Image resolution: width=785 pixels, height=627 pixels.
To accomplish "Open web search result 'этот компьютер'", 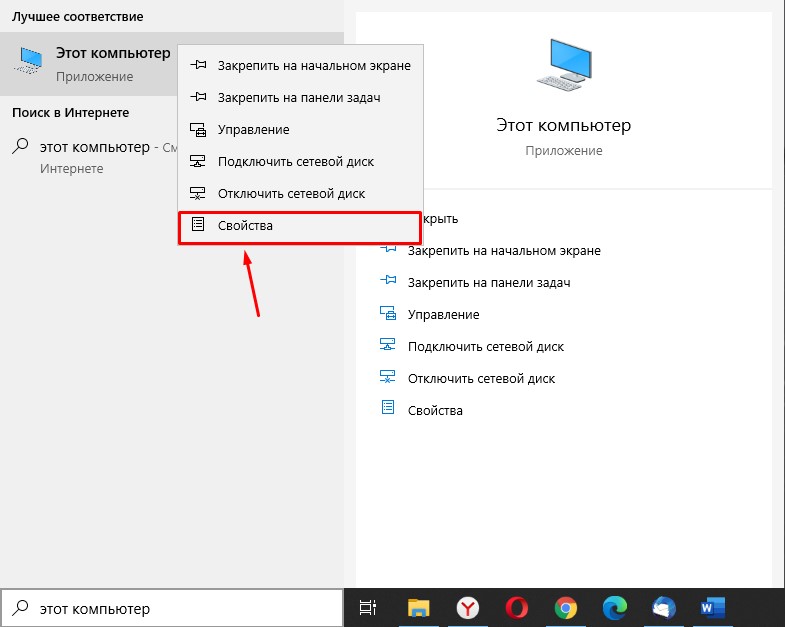I will [x=89, y=157].
